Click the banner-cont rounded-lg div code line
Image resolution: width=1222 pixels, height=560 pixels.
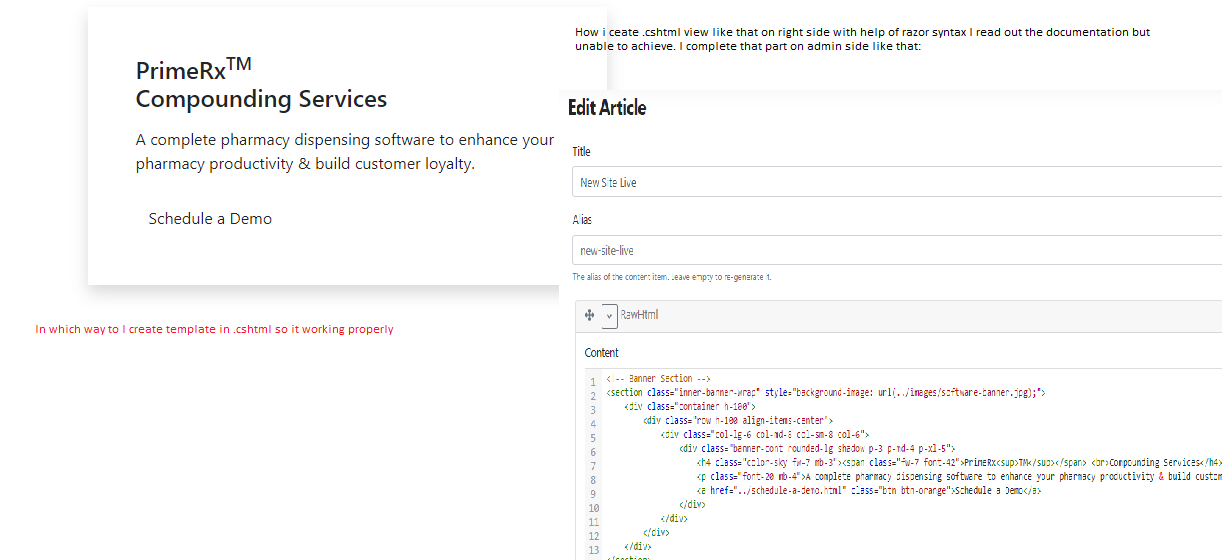click(x=818, y=449)
